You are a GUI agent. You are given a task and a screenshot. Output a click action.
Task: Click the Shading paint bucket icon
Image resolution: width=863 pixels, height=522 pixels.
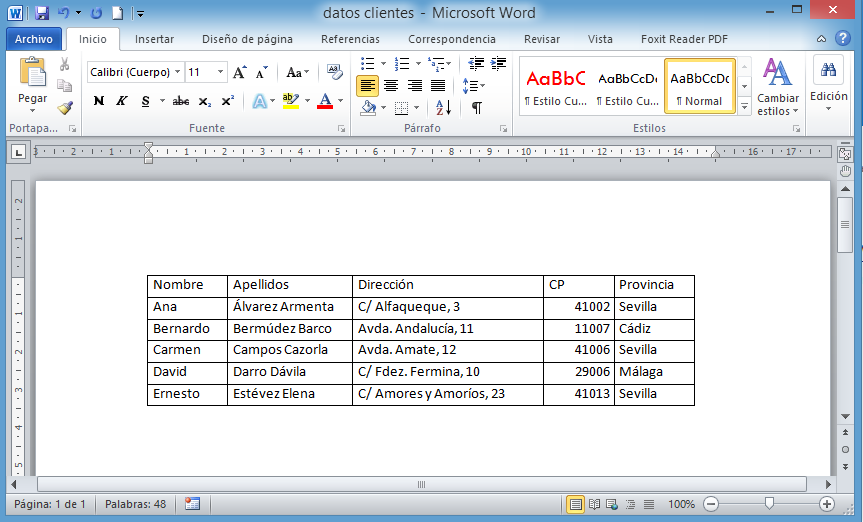pos(368,107)
